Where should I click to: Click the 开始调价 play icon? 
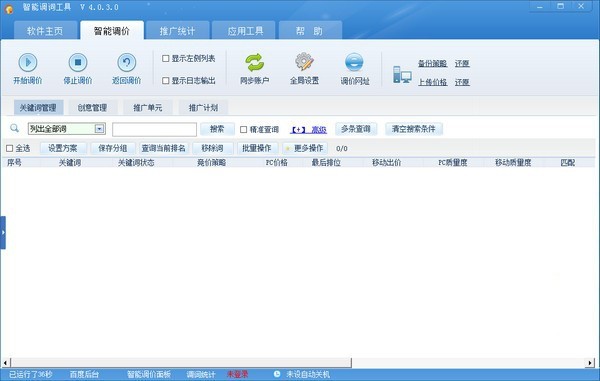coord(28,62)
